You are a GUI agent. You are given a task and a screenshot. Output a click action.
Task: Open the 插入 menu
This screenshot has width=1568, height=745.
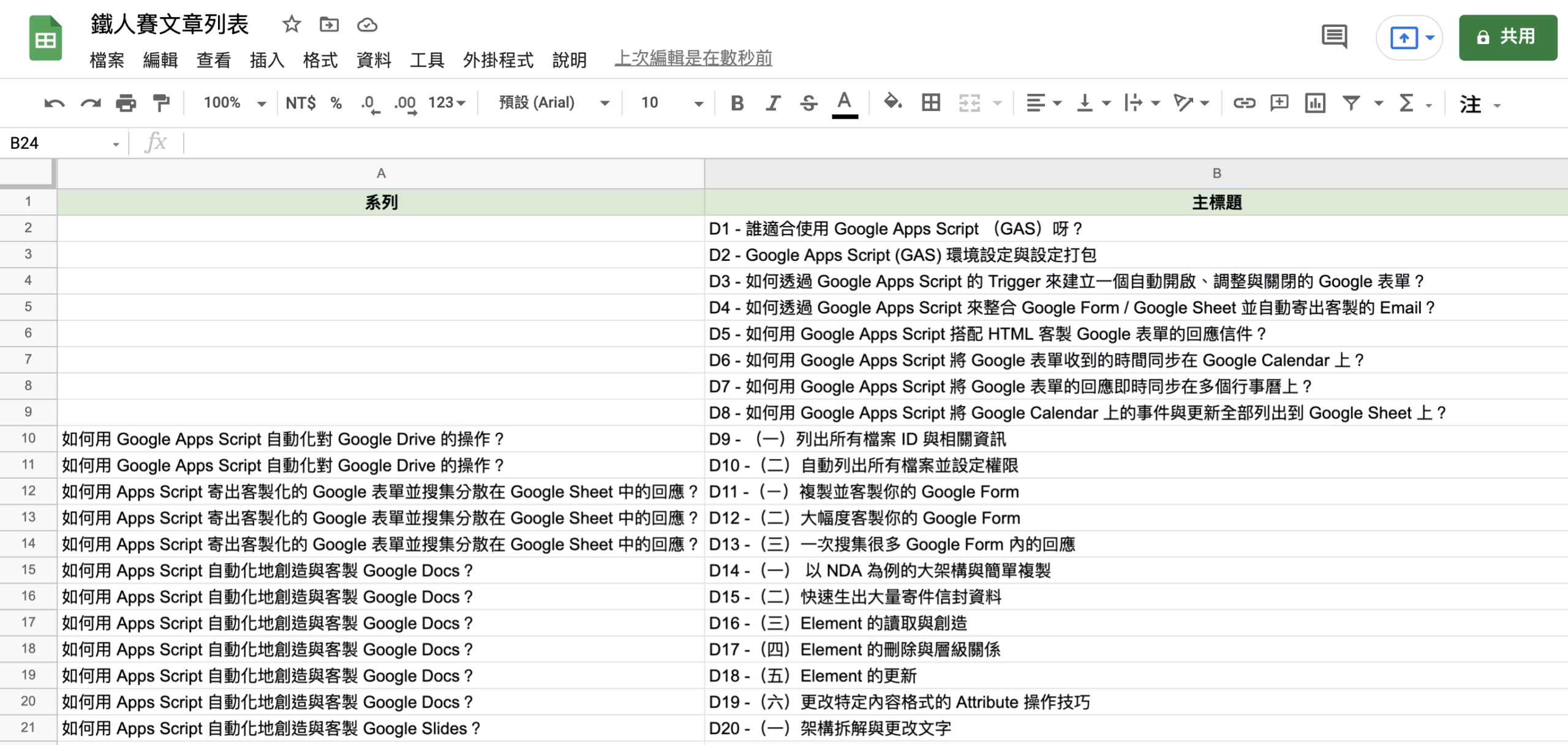point(267,59)
